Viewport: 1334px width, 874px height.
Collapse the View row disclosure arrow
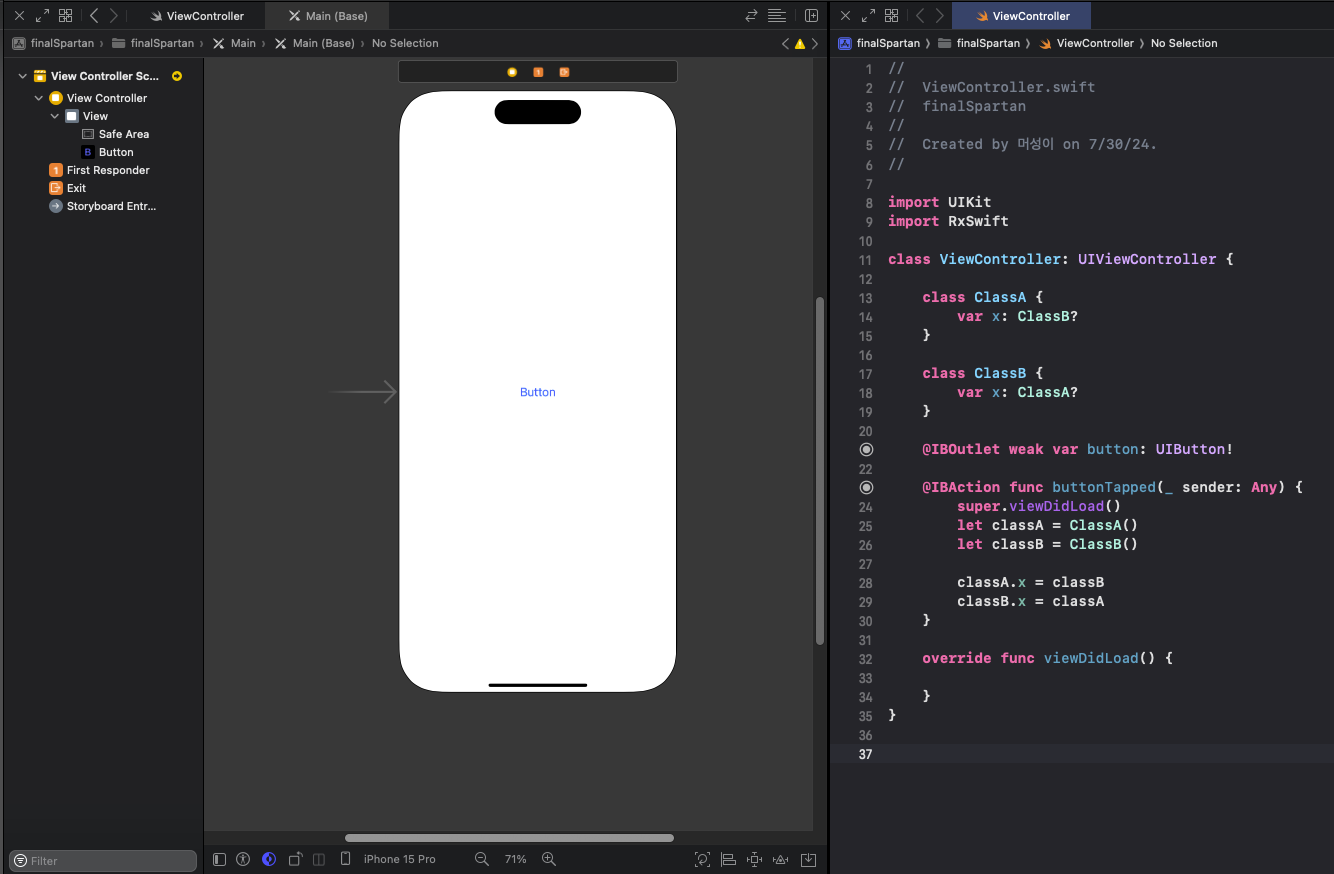(55, 116)
